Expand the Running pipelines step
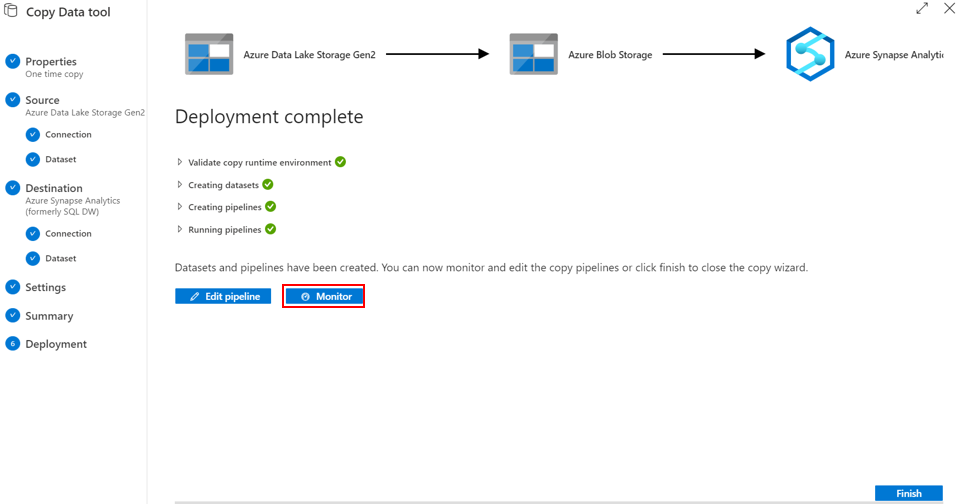Viewport: 960px width, 504px height. click(x=179, y=230)
